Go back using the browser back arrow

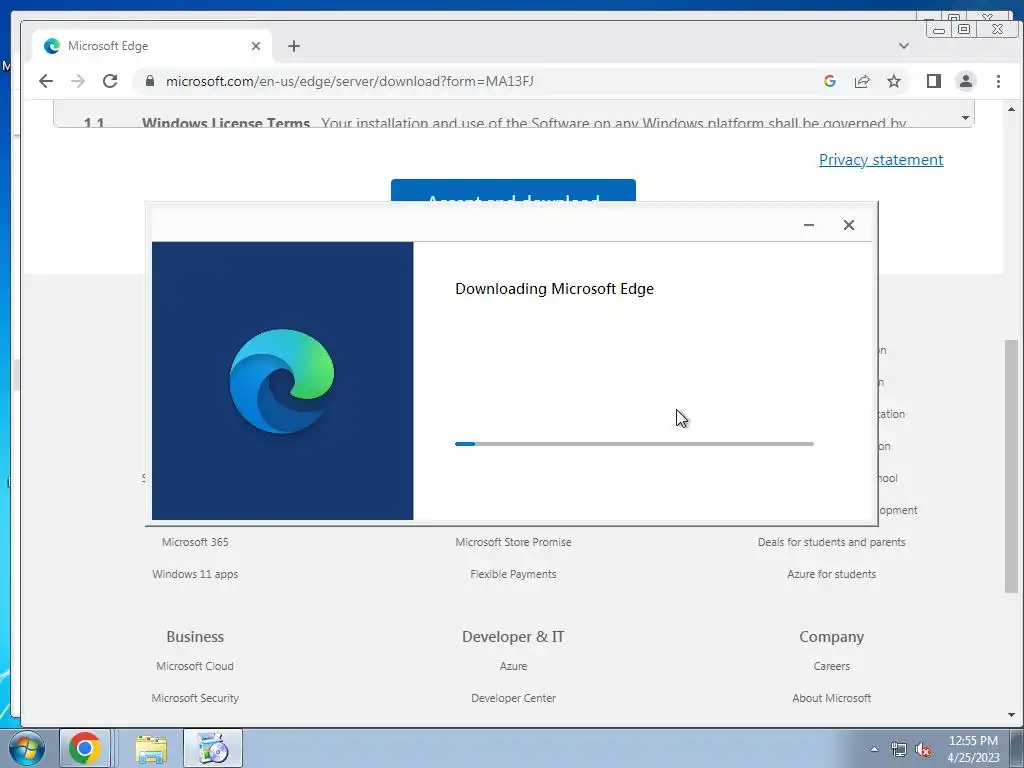(46, 81)
